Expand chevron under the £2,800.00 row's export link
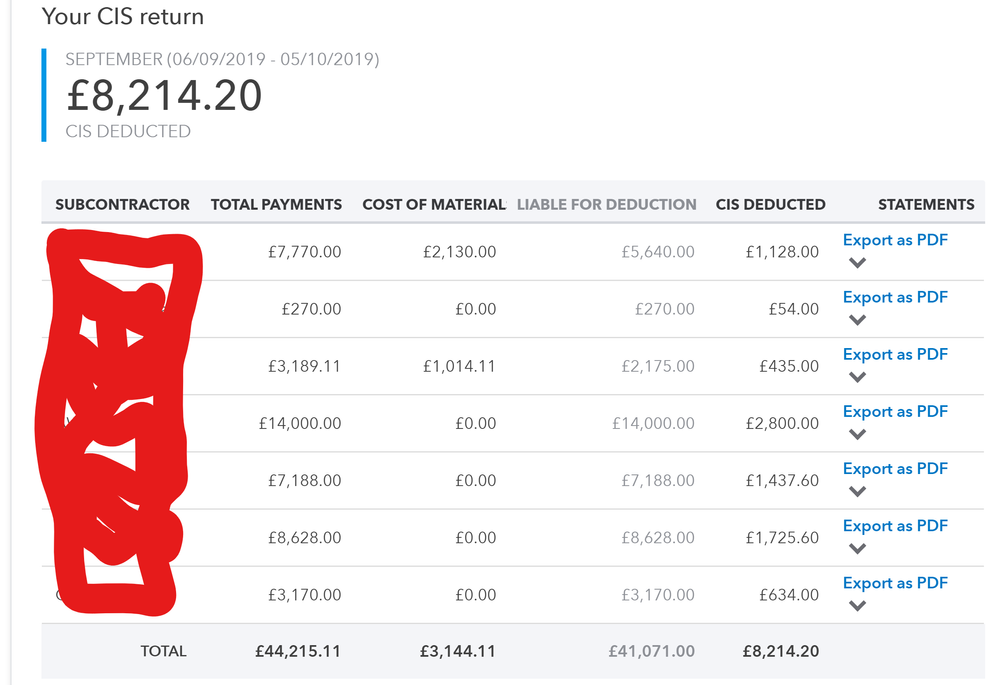This screenshot has height=685, width=998. pos(857,434)
